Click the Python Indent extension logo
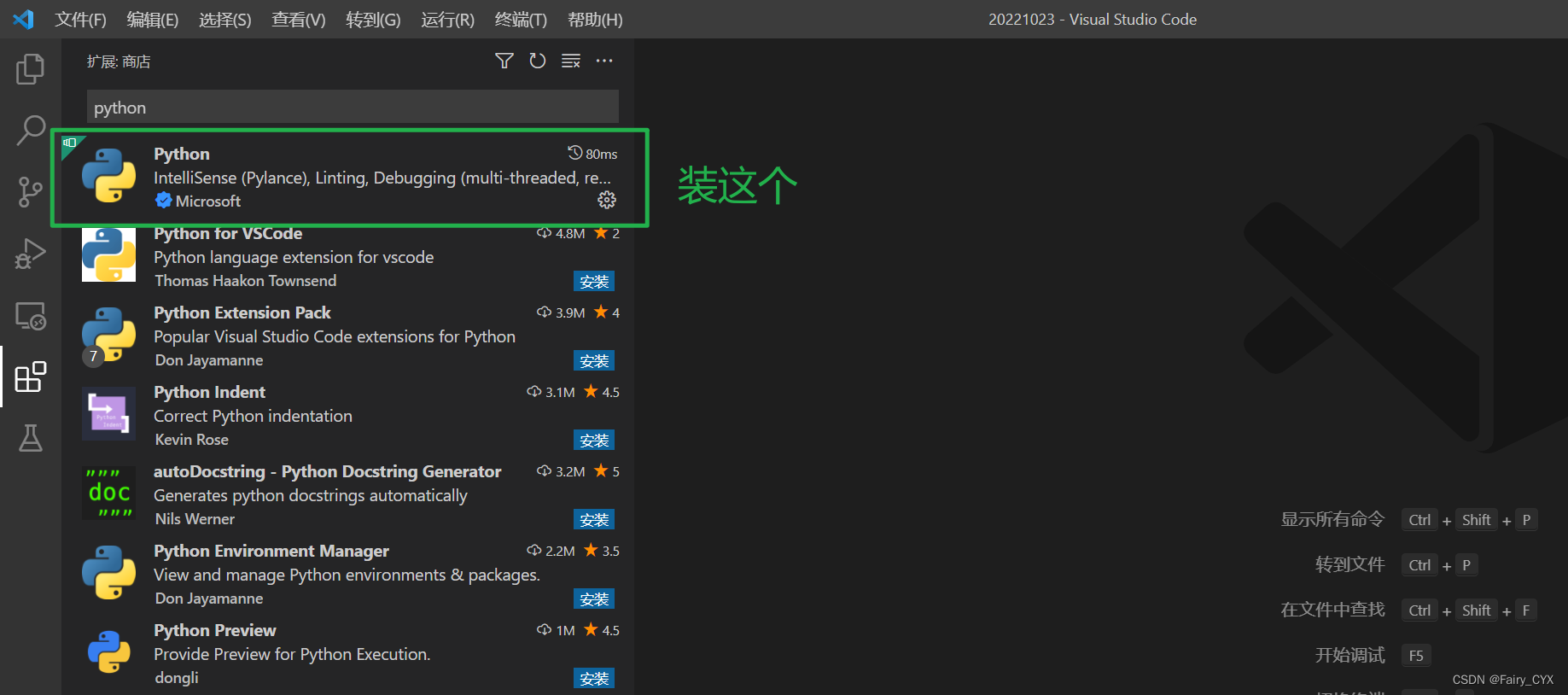The image size is (1568, 695). coord(108,414)
